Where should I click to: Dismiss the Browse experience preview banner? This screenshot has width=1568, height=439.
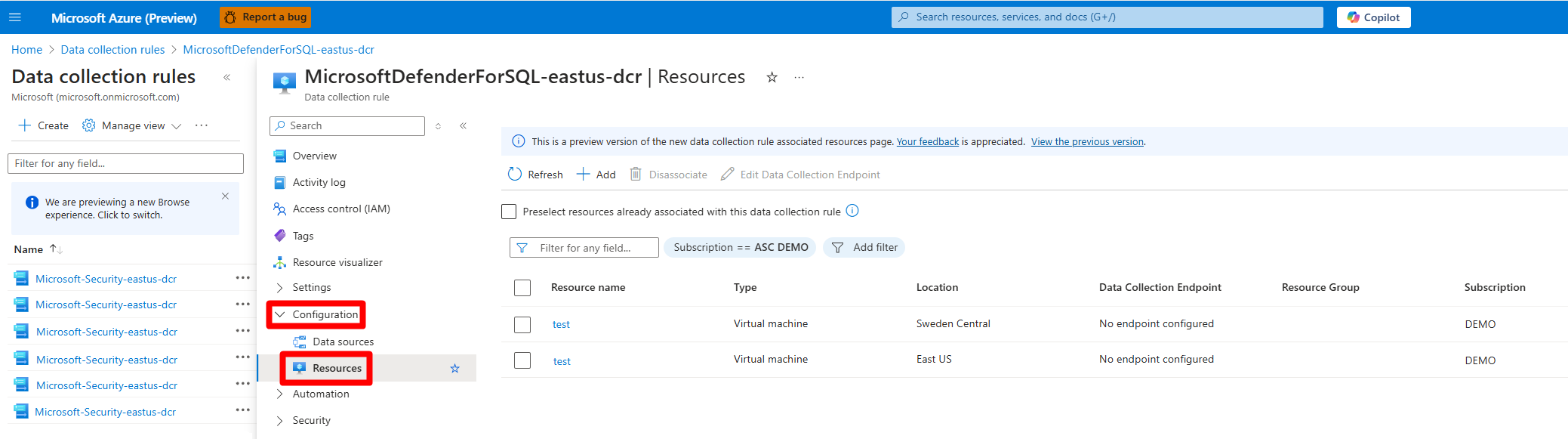point(225,196)
